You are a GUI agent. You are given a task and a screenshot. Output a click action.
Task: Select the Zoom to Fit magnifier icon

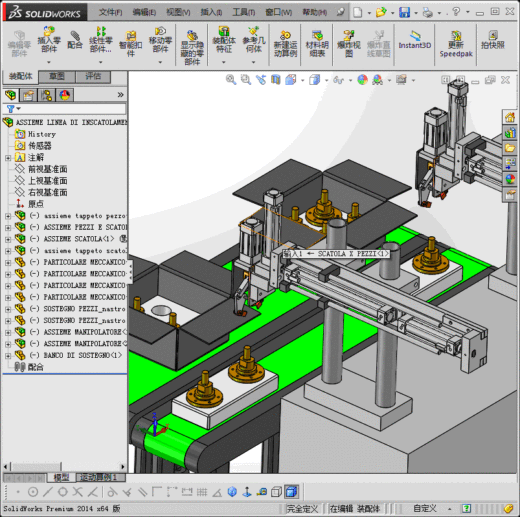pyautogui.click(x=231, y=80)
